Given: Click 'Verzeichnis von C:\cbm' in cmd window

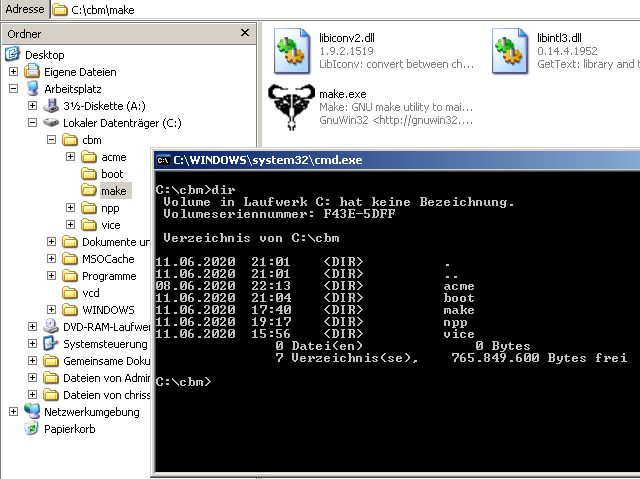Looking at the screenshot, I should click(x=251, y=238).
